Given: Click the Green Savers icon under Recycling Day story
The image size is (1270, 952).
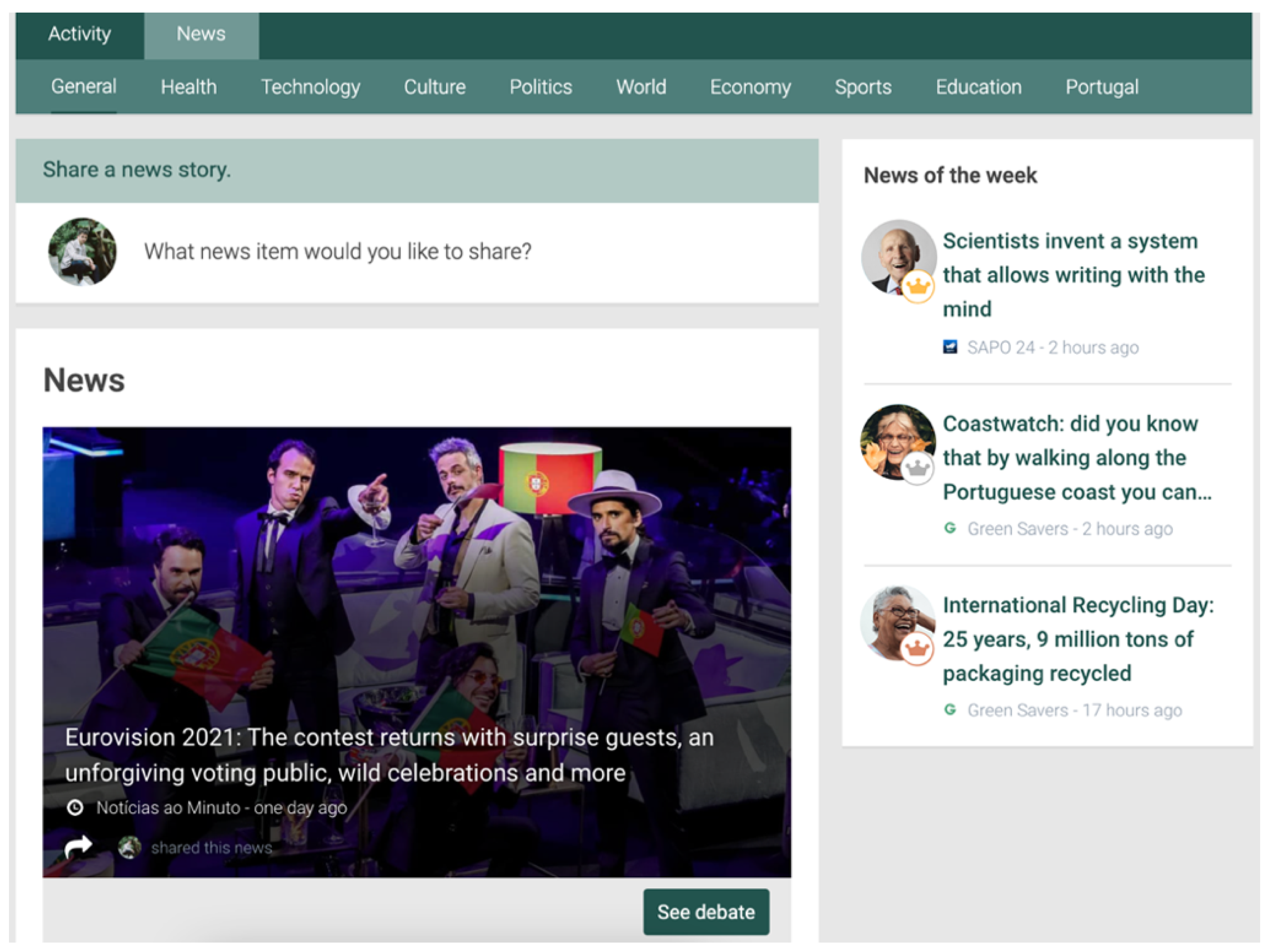Looking at the screenshot, I should [x=950, y=709].
